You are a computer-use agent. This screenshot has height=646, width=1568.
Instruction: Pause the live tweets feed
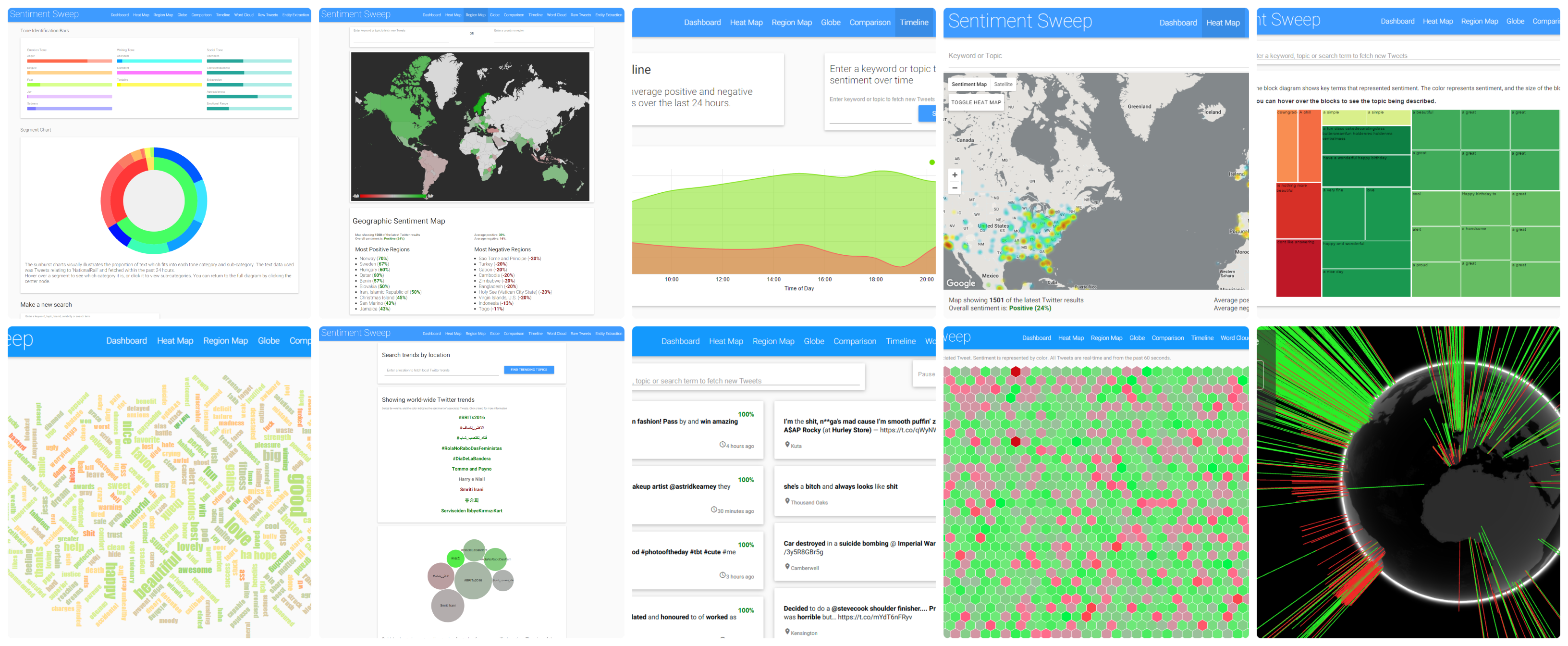(925, 374)
